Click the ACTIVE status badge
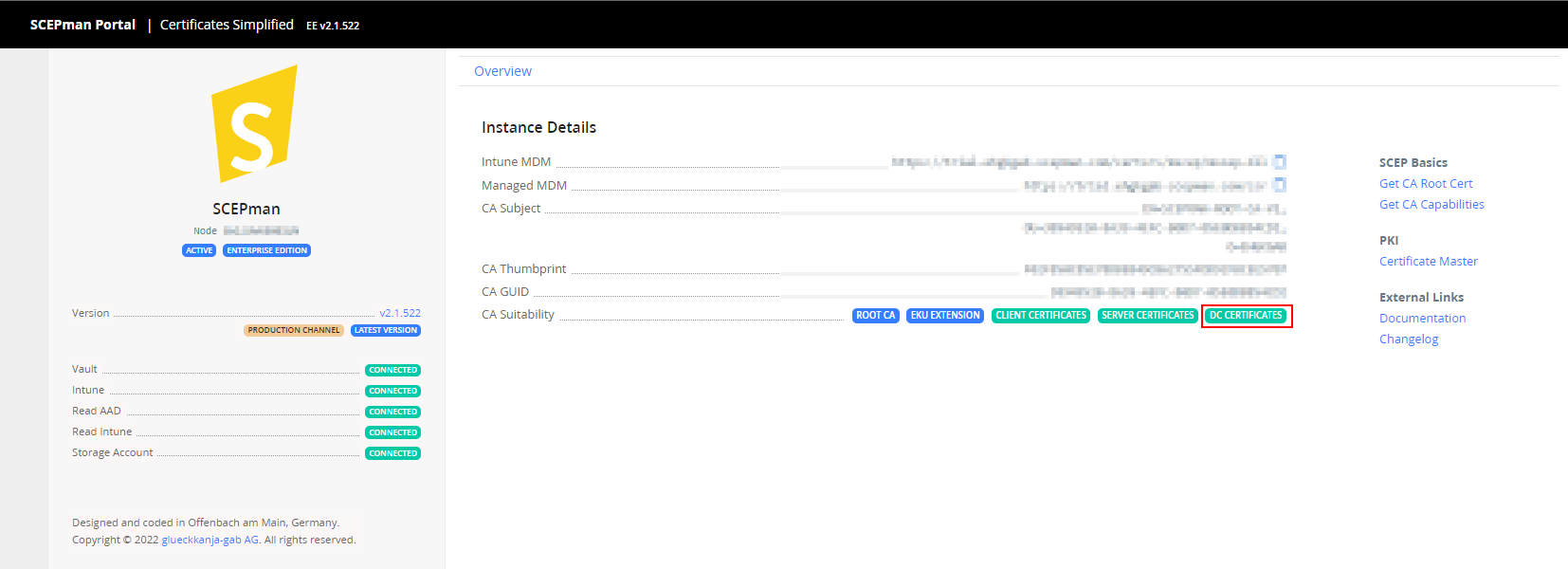The image size is (1568, 569). tap(199, 250)
